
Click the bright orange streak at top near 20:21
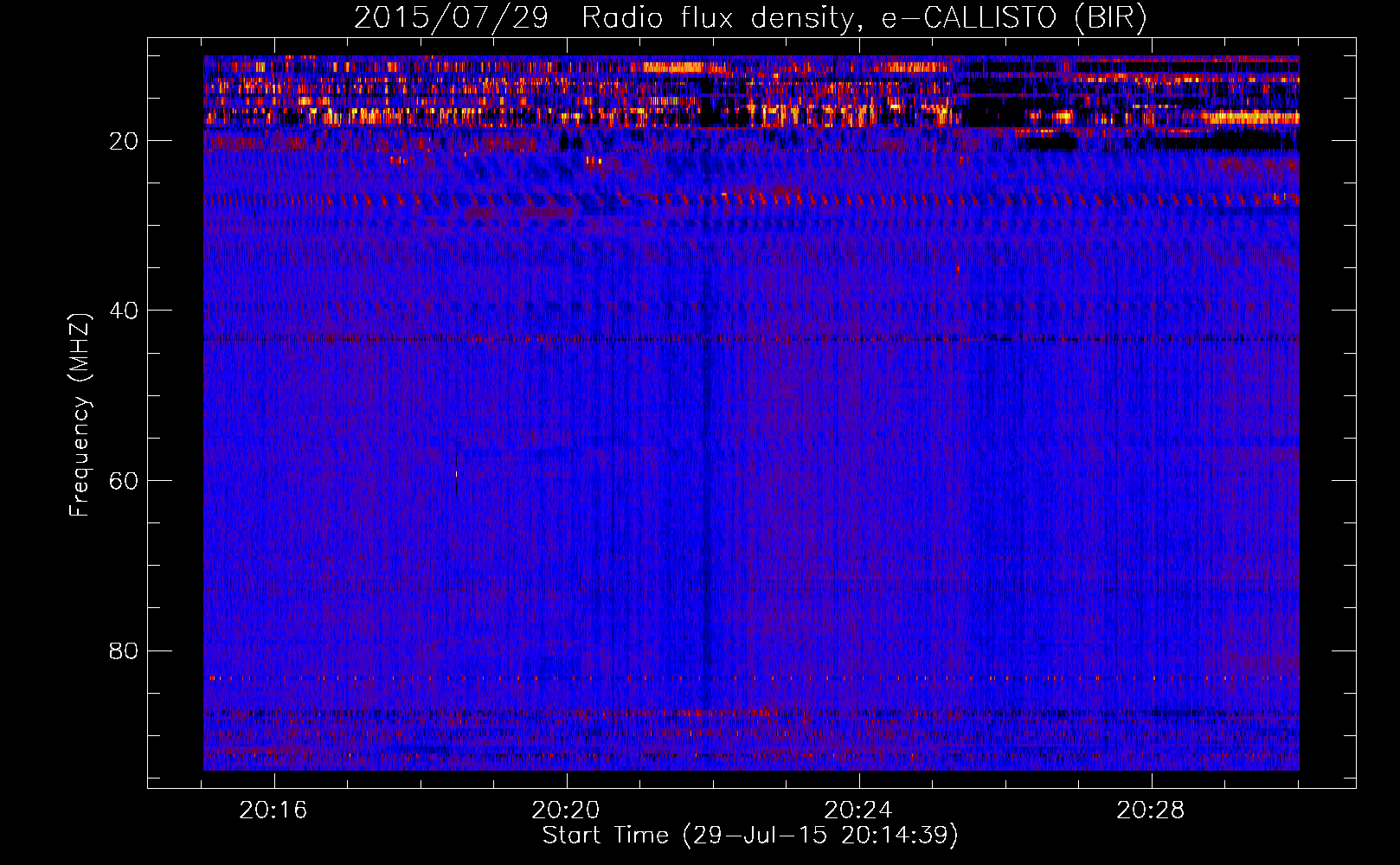(675, 67)
